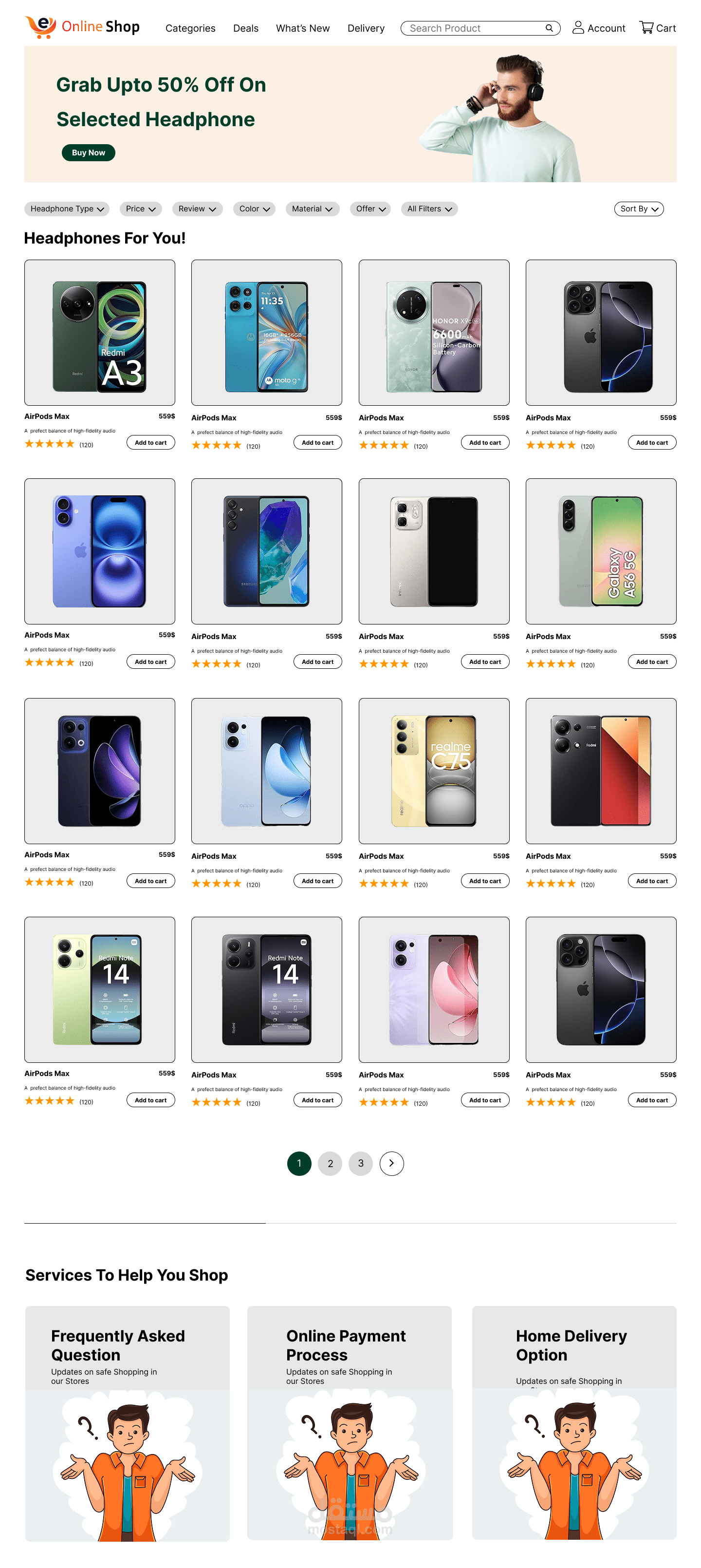This screenshot has height=1568, width=701.
Task: Open the Price filter dropdown
Action: click(141, 209)
